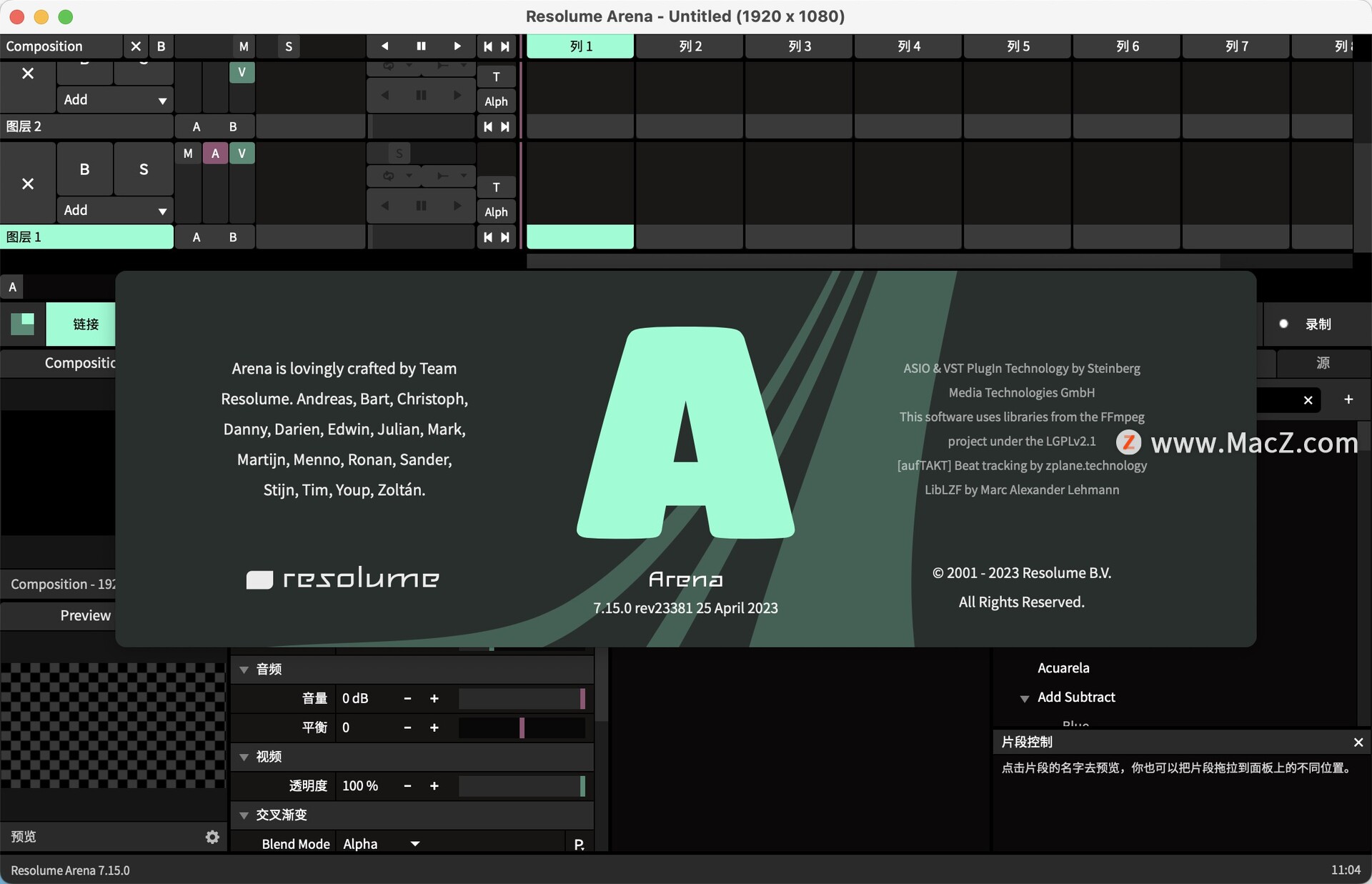The image size is (1372, 884).
Task: Open Add blend dropdown on 图层 2
Action: point(115,100)
